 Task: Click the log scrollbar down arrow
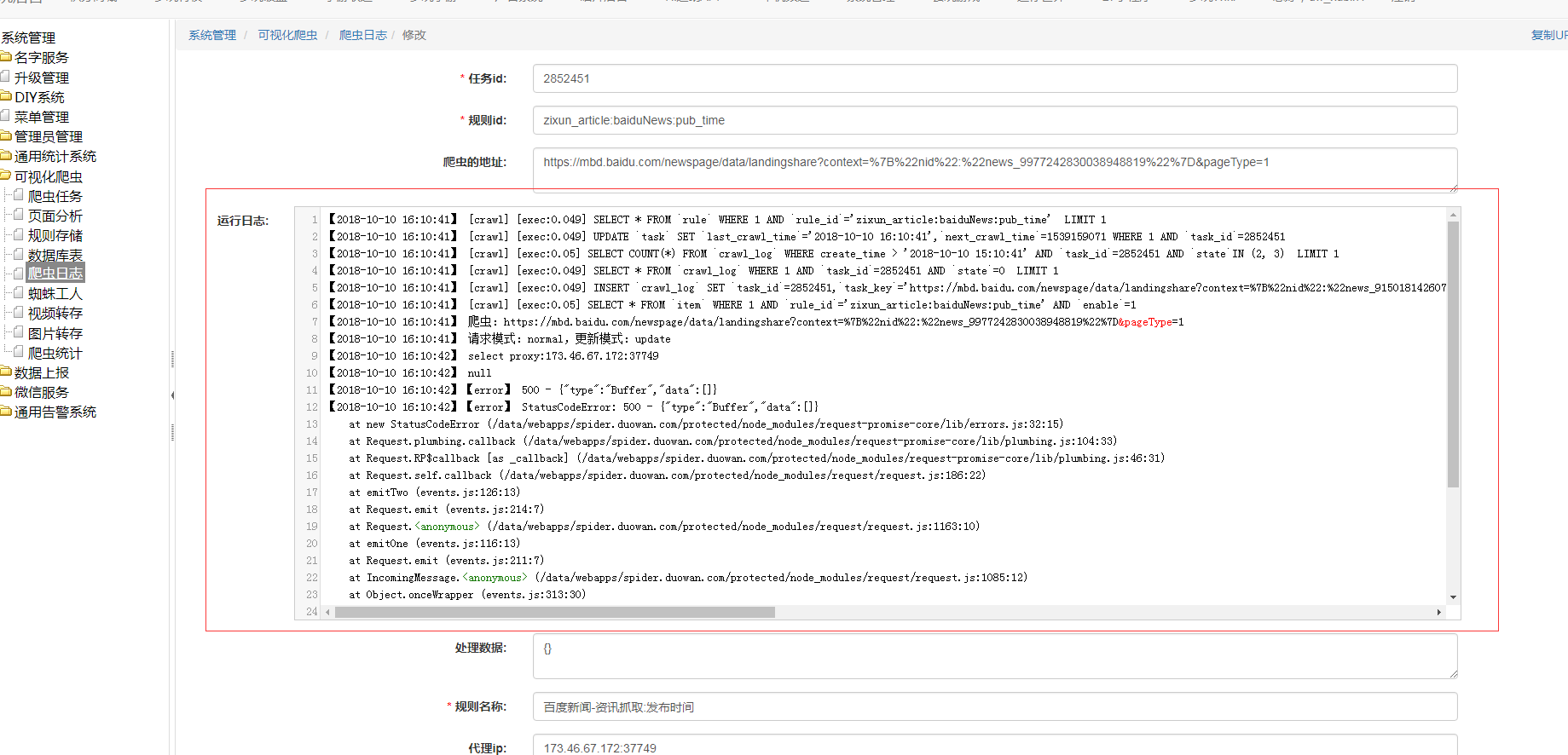1453,597
